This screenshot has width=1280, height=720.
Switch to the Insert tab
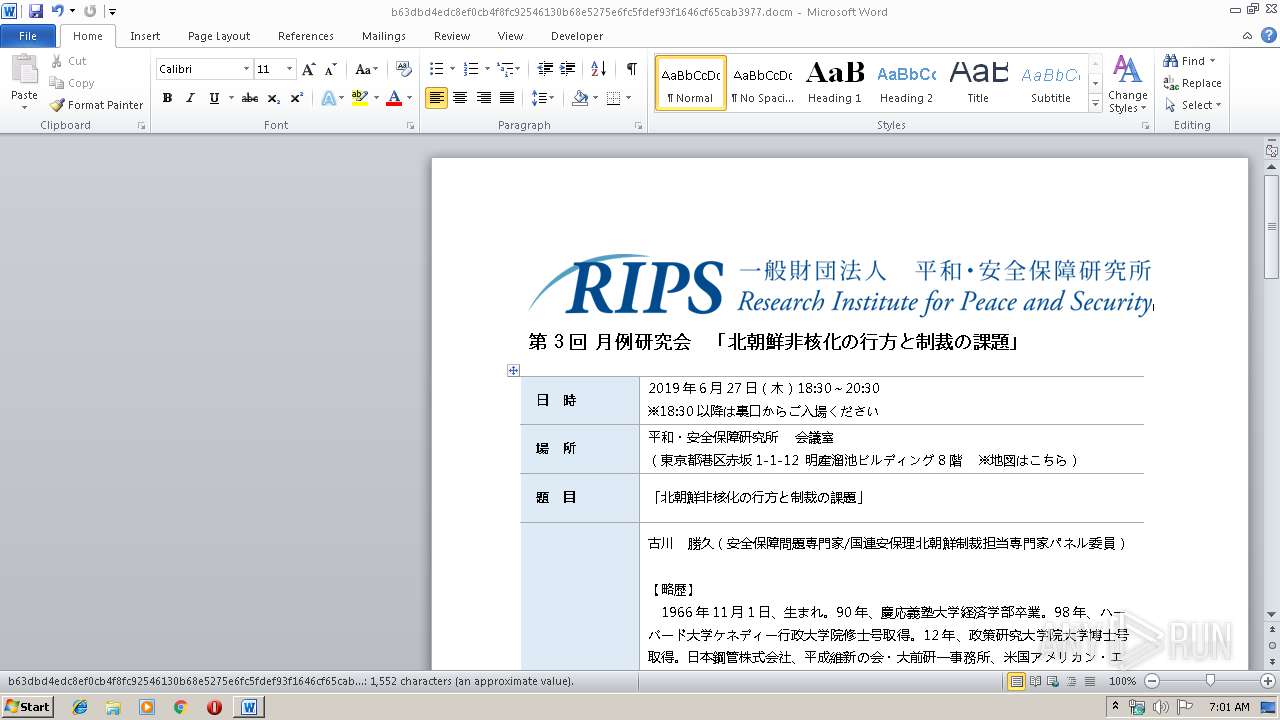tap(145, 36)
